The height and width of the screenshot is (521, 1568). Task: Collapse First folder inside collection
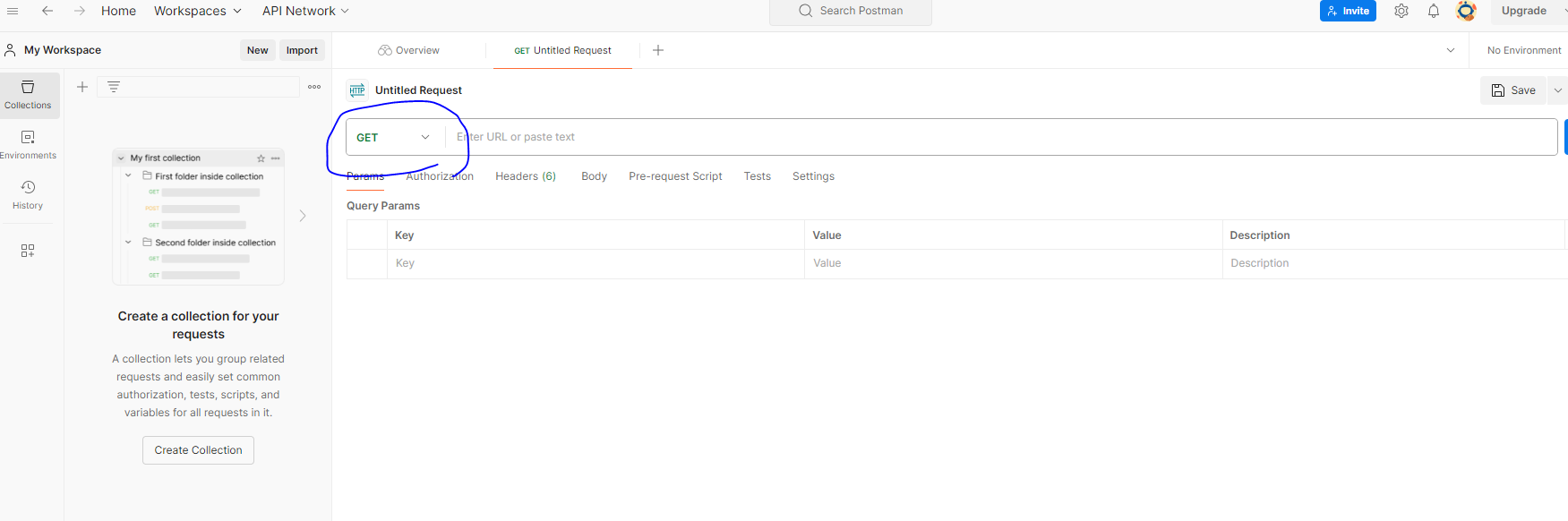128,175
